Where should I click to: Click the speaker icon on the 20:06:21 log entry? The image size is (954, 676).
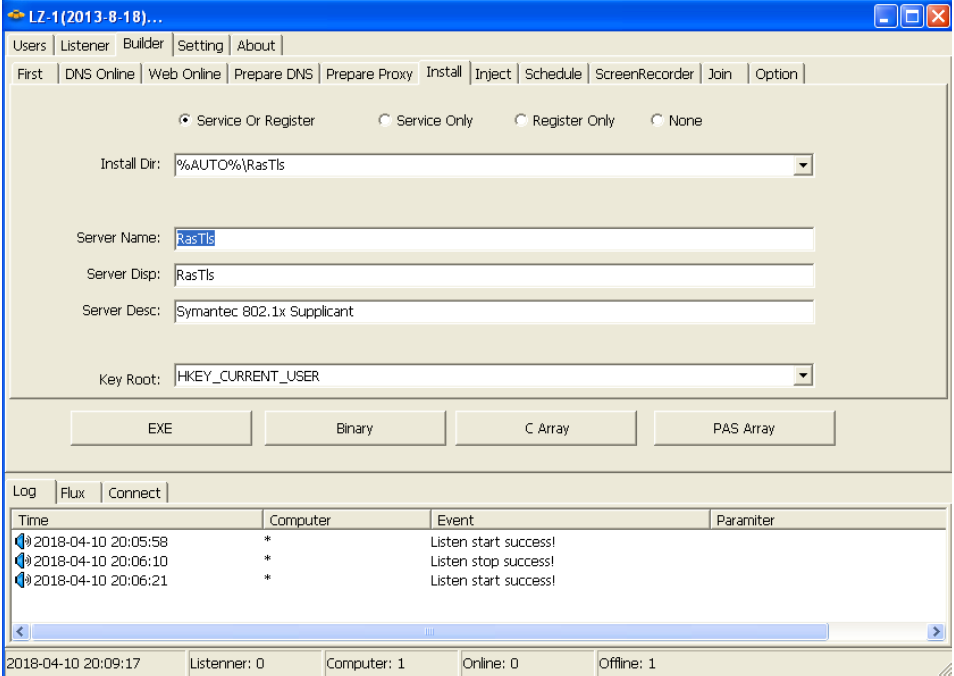coord(22,580)
